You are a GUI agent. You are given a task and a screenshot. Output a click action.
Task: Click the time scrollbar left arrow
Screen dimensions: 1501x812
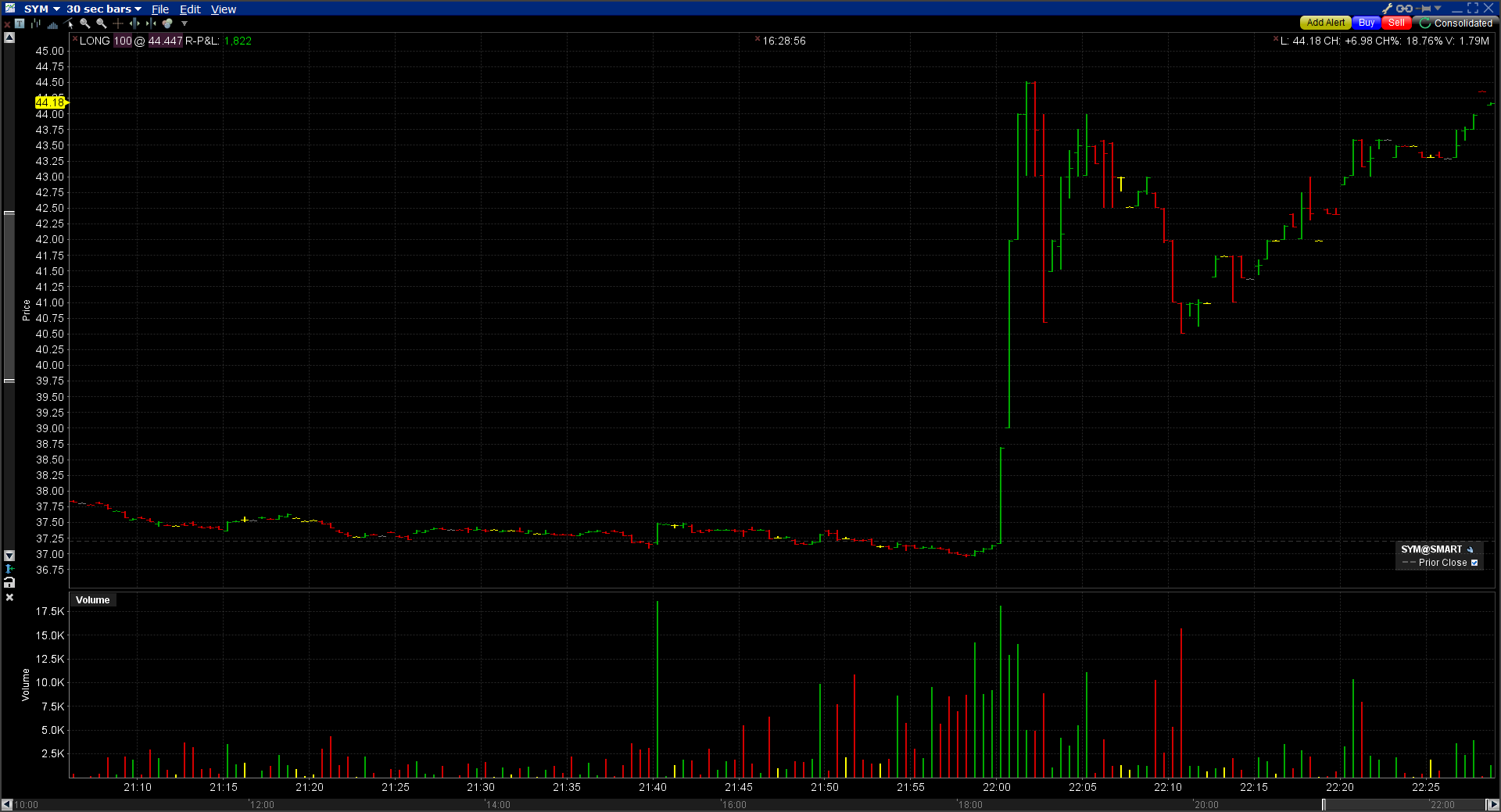click(7, 804)
